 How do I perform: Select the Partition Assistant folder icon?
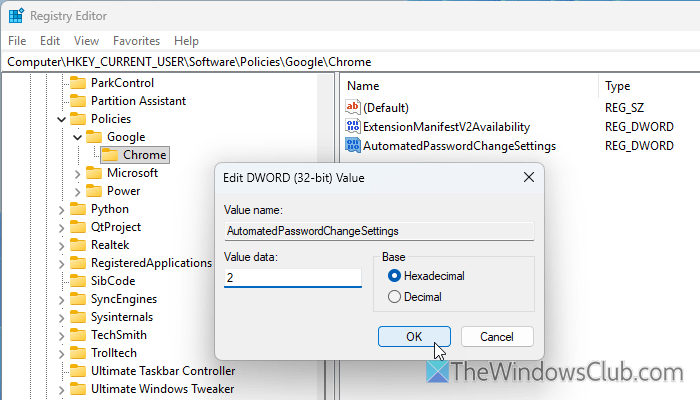coord(78,101)
